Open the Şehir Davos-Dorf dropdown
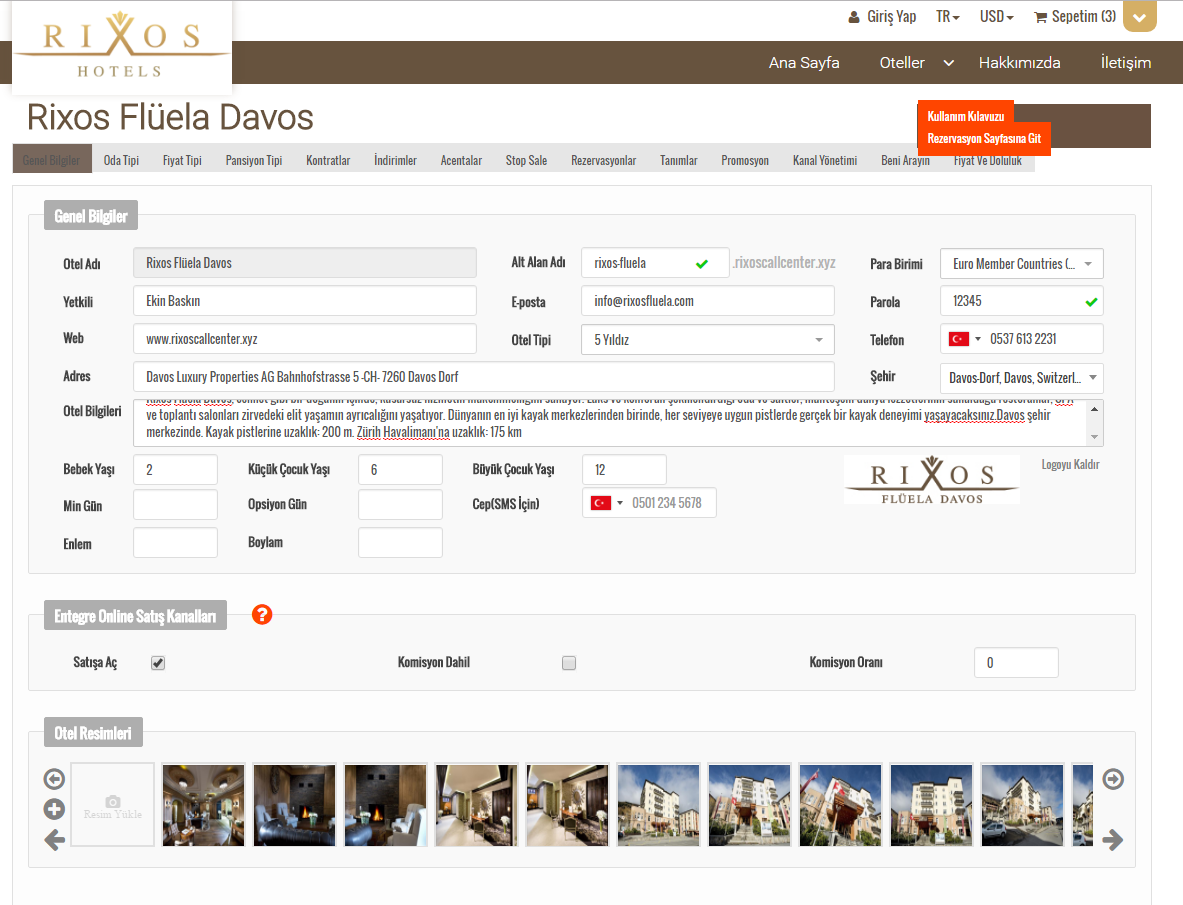This screenshot has height=905, width=1183. pyautogui.click(x=1022, y=378)
